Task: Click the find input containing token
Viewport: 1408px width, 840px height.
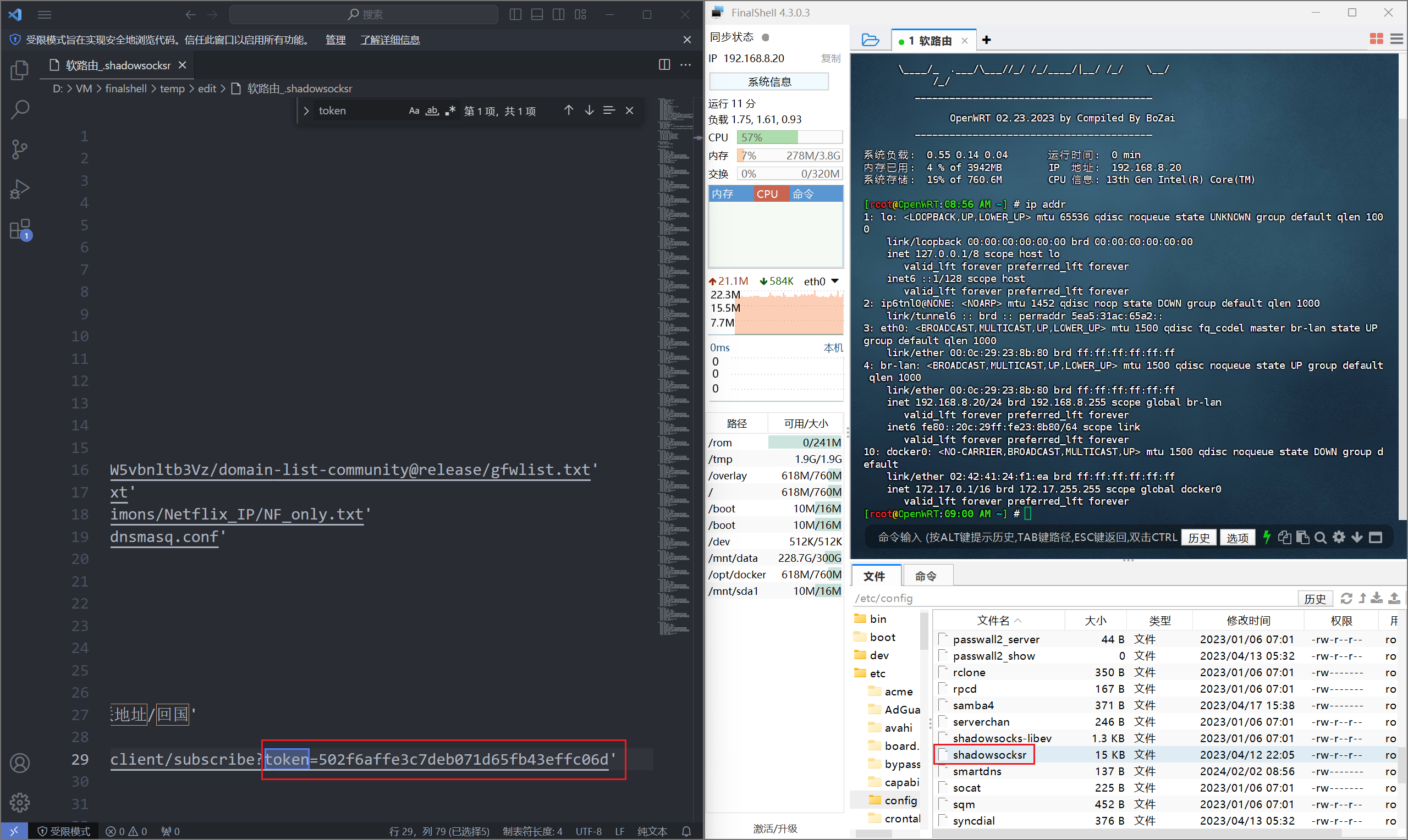Action: (x=360, y=110)
